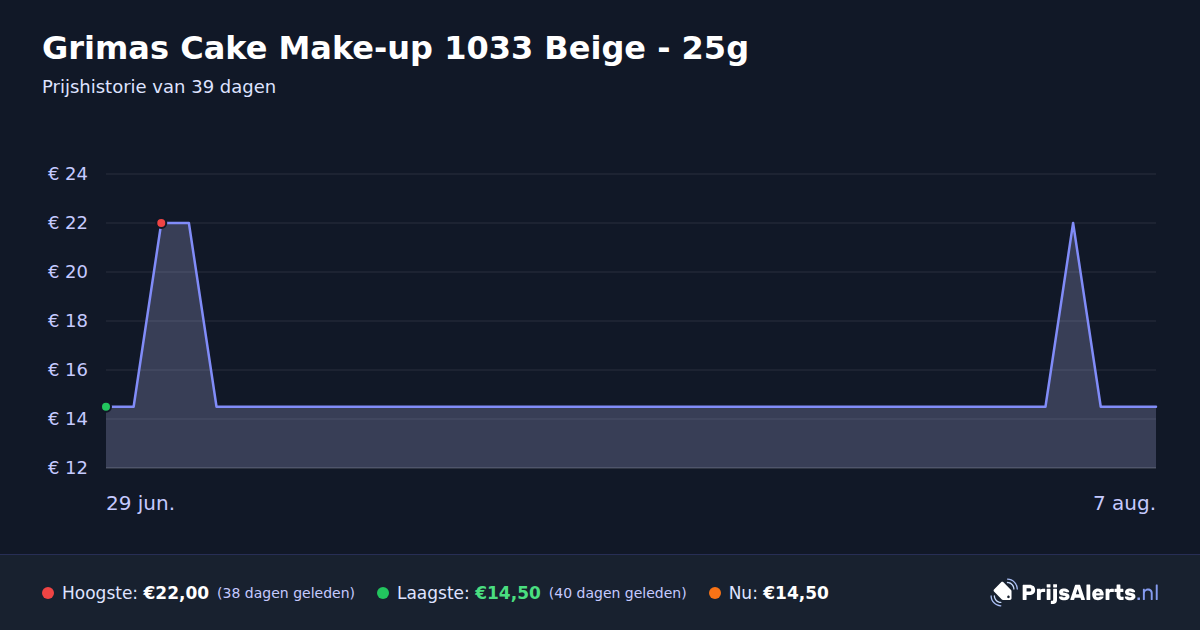Click the PrijsAlerts tag logo icon
The height and width of the screenshot is (630, 1200).
coord(1003,593)
